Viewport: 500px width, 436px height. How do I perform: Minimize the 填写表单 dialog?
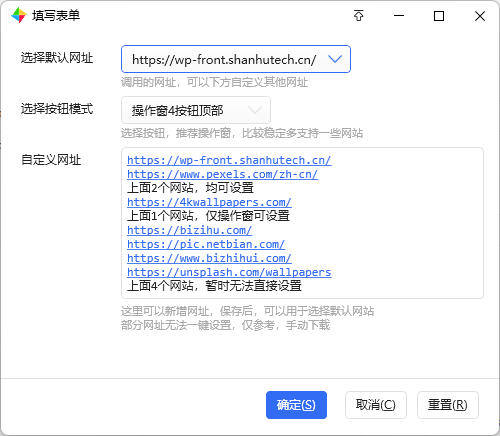point(399,16)
